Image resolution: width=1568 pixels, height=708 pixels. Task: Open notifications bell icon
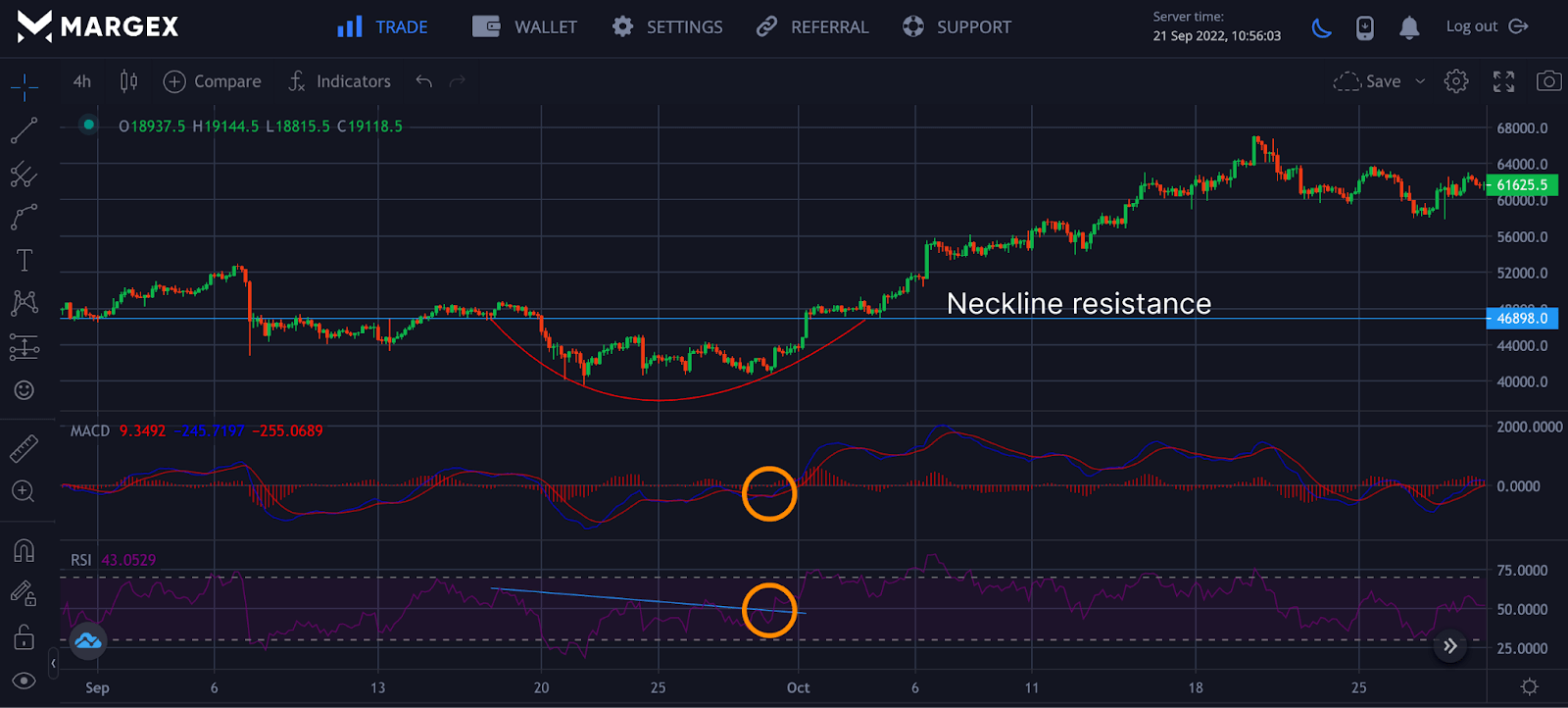coord(1409,27)
